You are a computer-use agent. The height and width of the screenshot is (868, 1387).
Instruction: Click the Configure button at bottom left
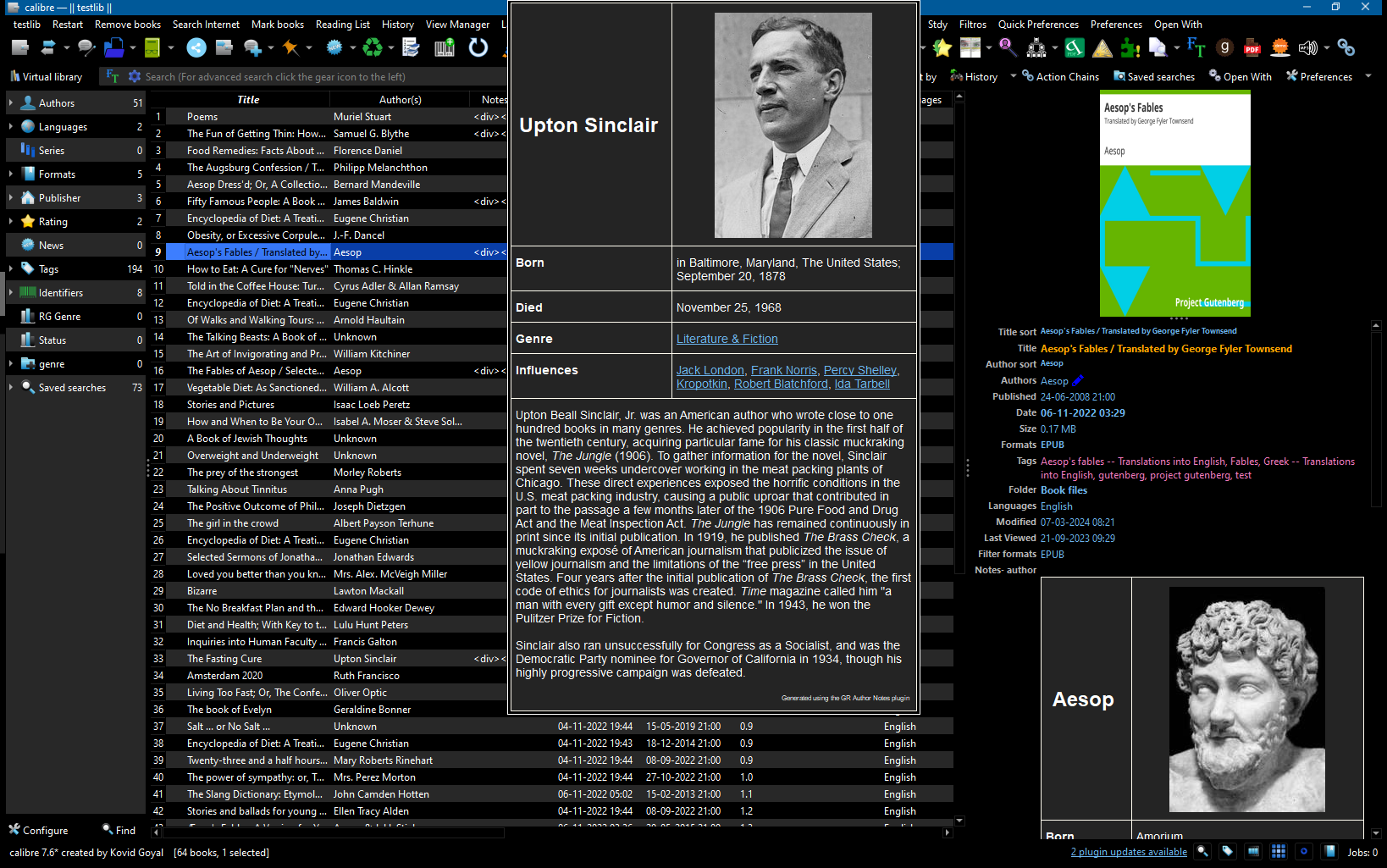click(38, 831)
